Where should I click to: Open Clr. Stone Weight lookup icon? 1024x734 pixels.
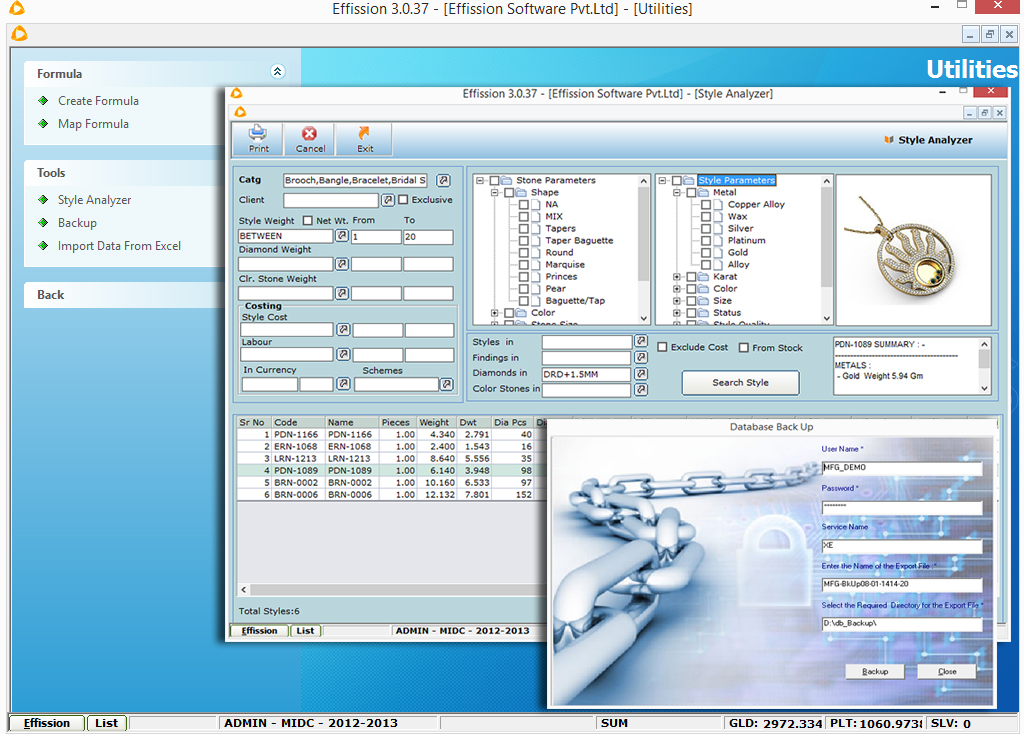[342, 293]
